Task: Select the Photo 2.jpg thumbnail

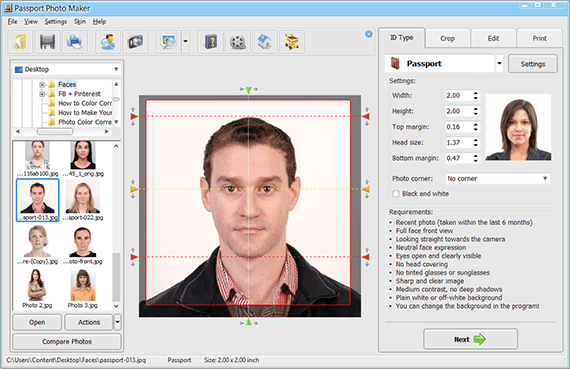Action: pos(37,289)
